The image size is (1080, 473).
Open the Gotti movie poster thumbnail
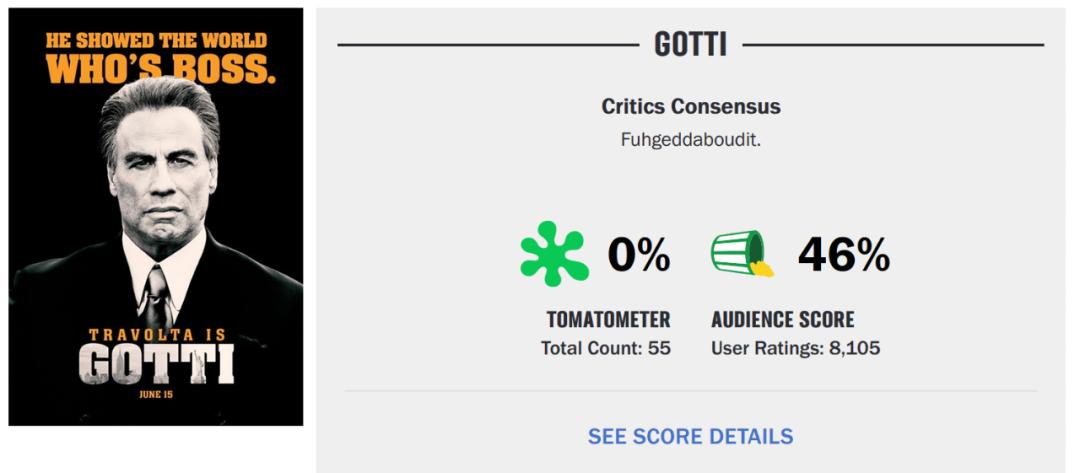pos(156,217)
